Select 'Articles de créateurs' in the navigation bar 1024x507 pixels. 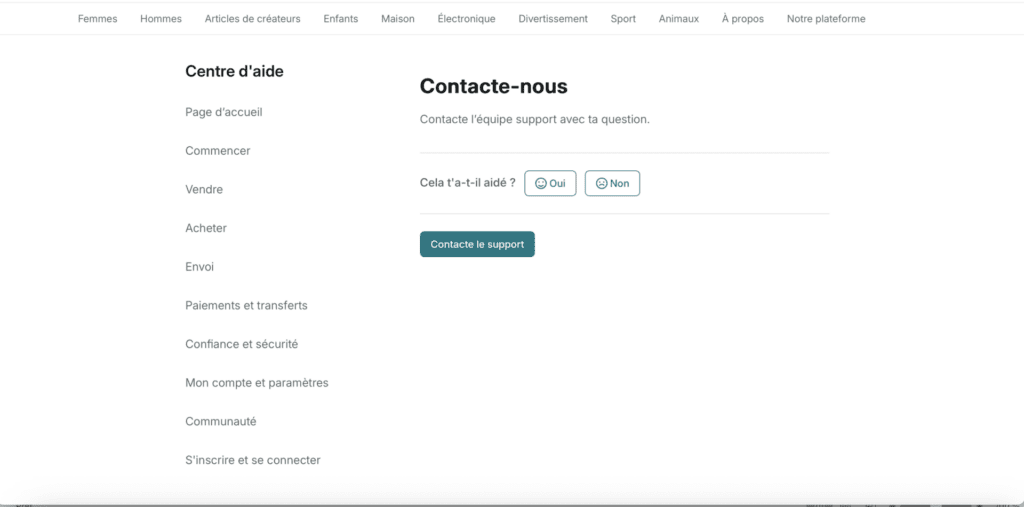(252, 19)
